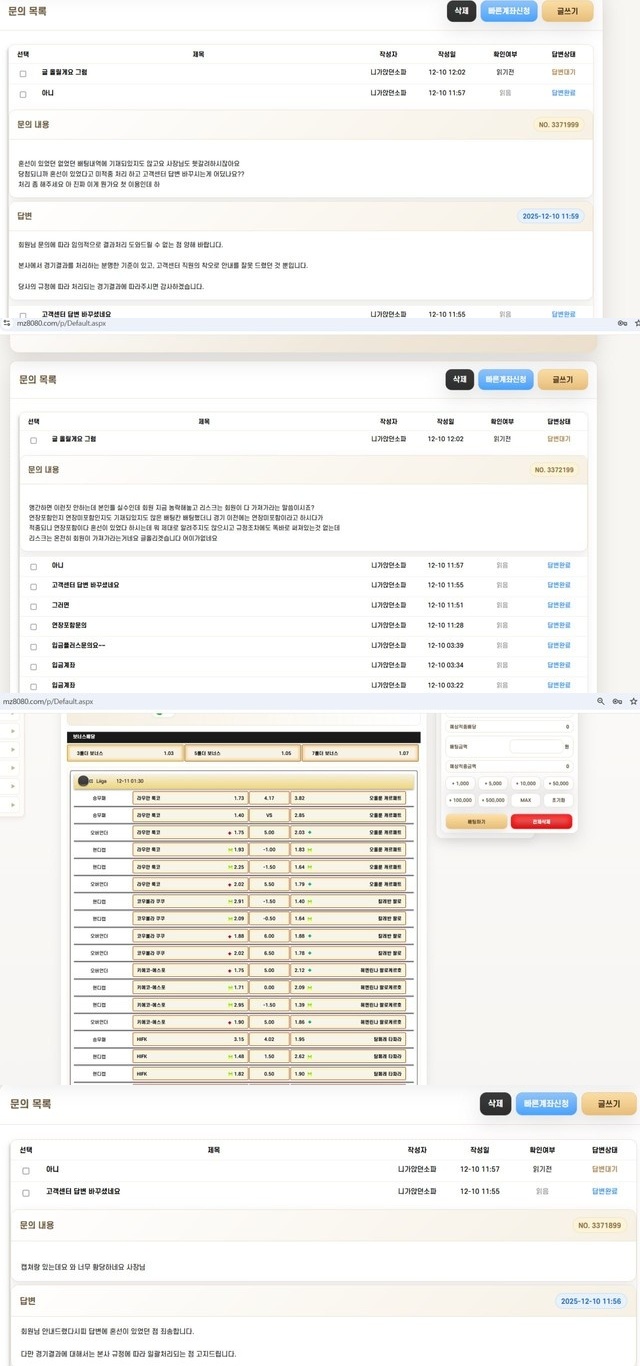This screenshot has height=1366, width=640.
Task: Check the '입금계좌' row dated 12-10 03:34
Action: click(33, 666)
